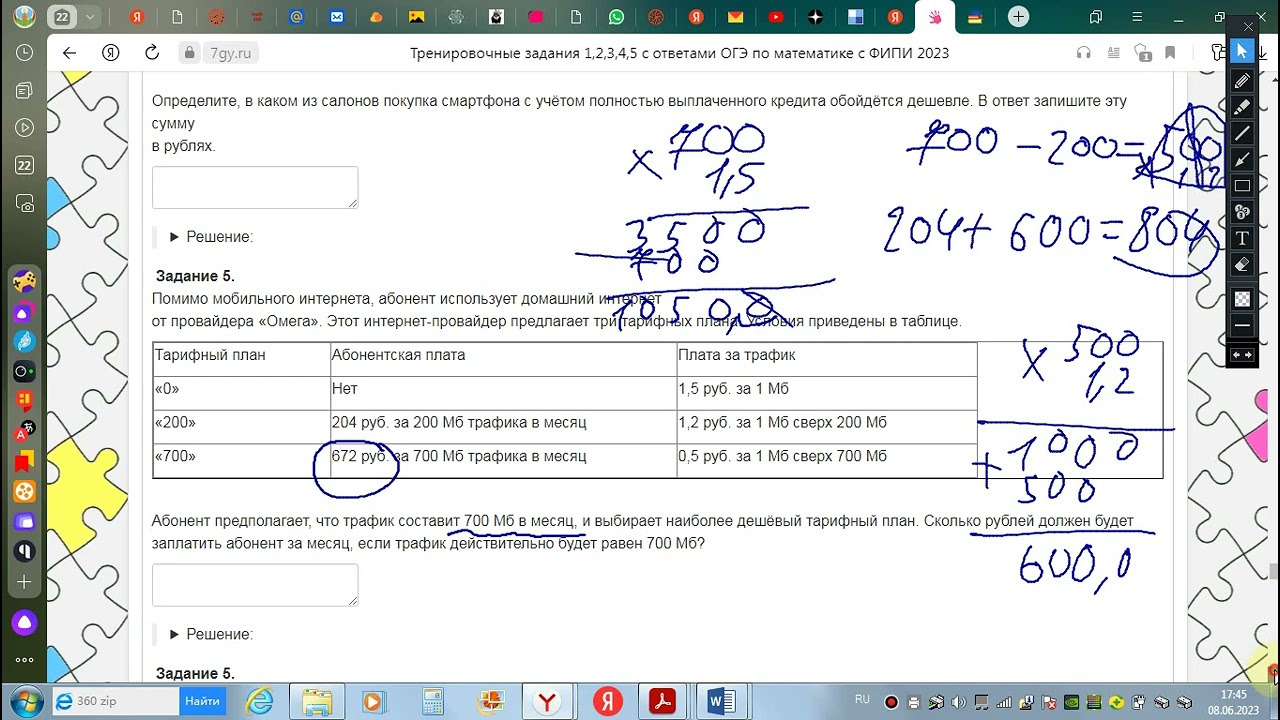The image size is (1280, 720).
Task: Open the Calculator app in taskbar
Action: point(432,701)
